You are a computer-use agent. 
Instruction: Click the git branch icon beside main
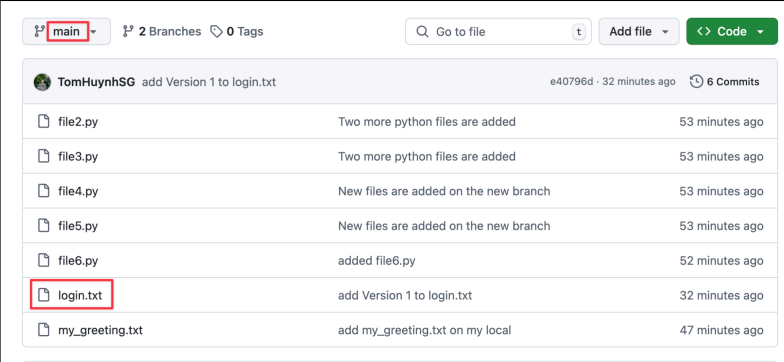(39, 32)
